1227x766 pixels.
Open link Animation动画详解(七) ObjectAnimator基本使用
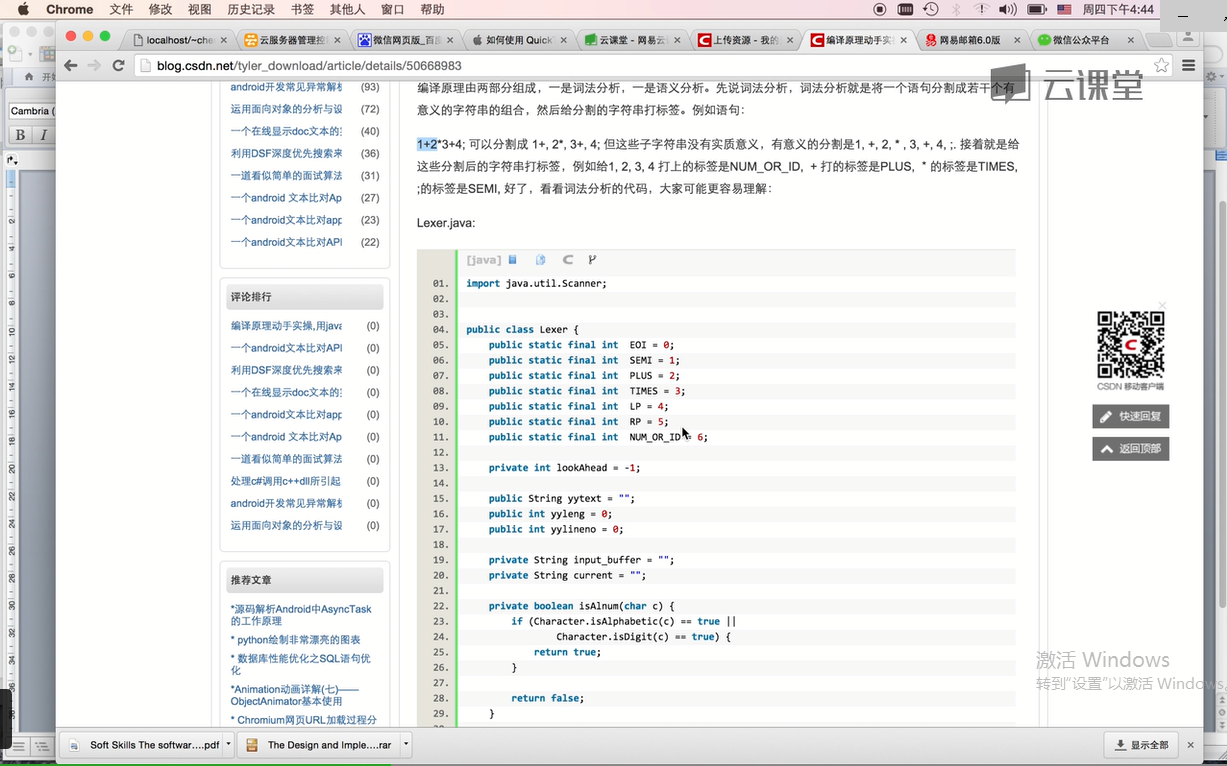295,695
